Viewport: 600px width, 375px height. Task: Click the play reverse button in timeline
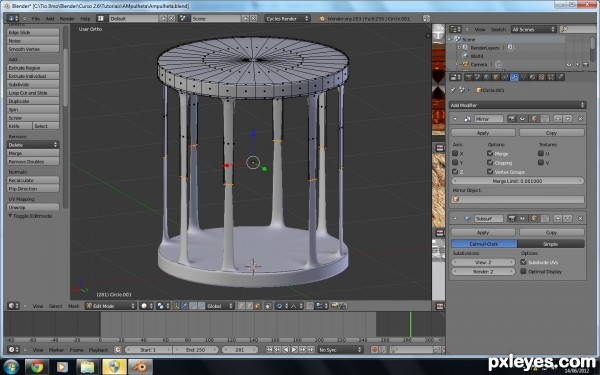click(286, 350)
